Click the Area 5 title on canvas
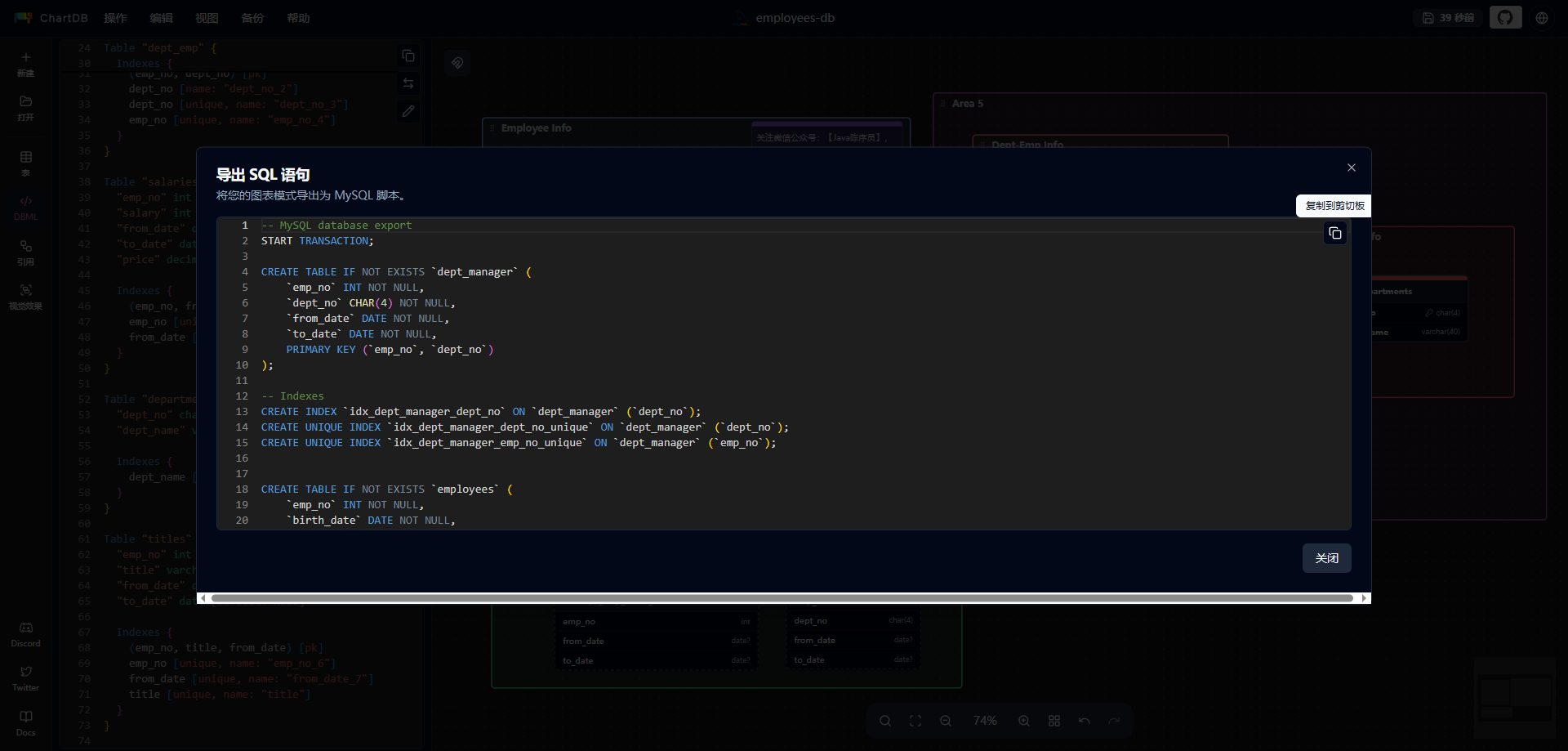Image resolution: width=1568 pixels, height=751 pixels. (968, 104)
